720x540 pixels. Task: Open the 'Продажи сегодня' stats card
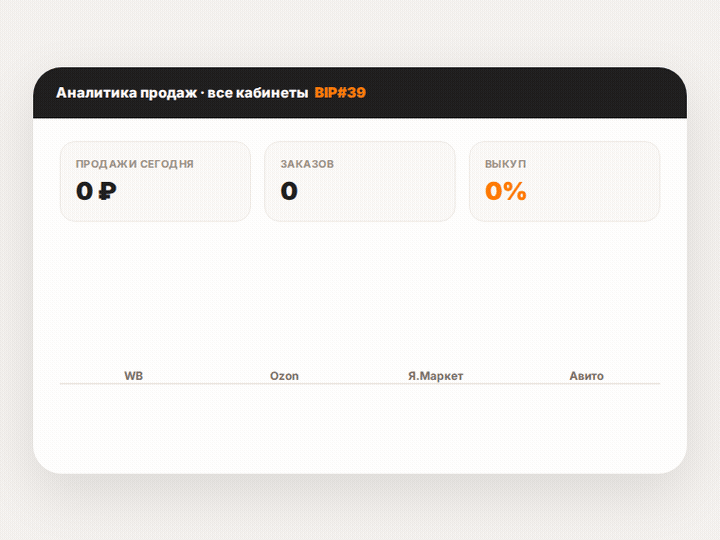155,181
